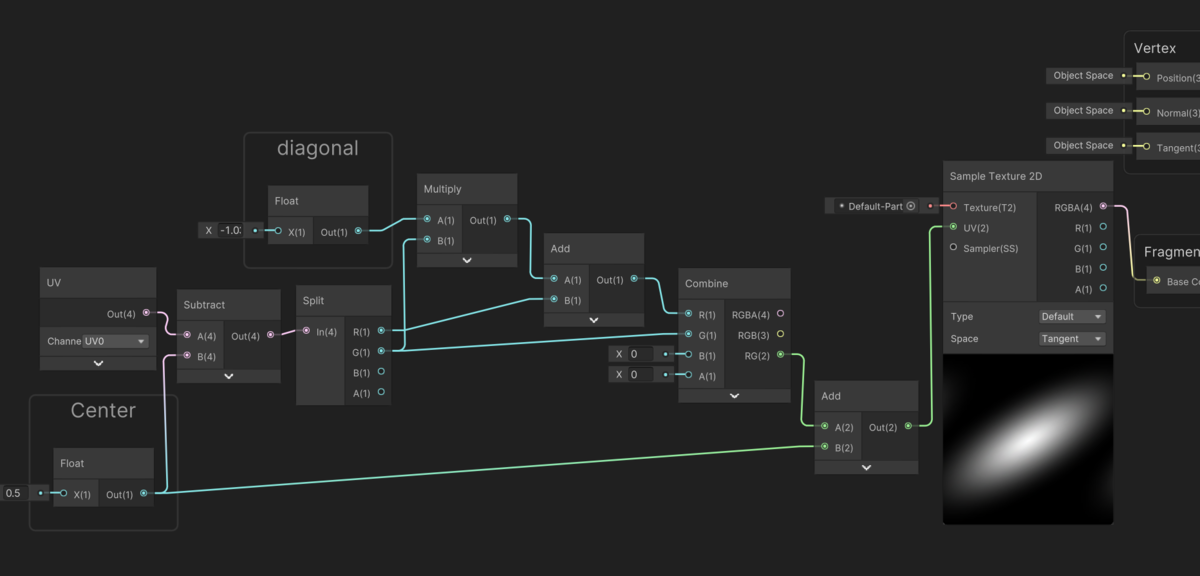1200x576 pixels.
Task: Click the Fragment Base Color input port
Action: click(x=1157, y=281)
